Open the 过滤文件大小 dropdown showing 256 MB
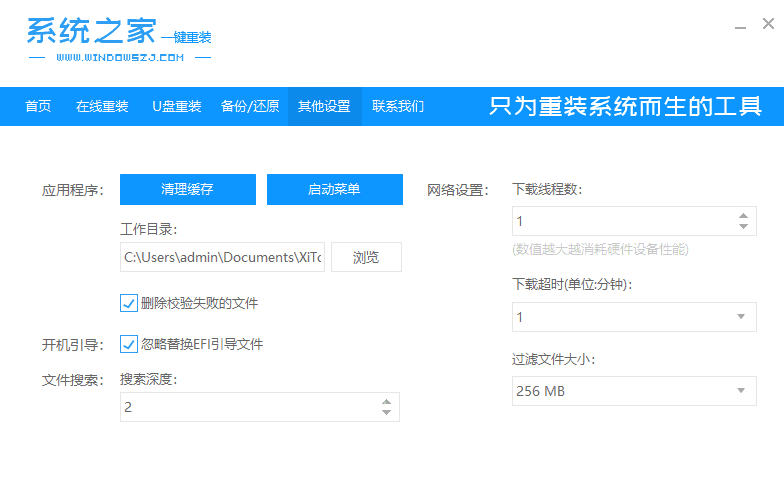Image resolution: width=784 pixels, height=493 pixels. [x=741, y=391]
